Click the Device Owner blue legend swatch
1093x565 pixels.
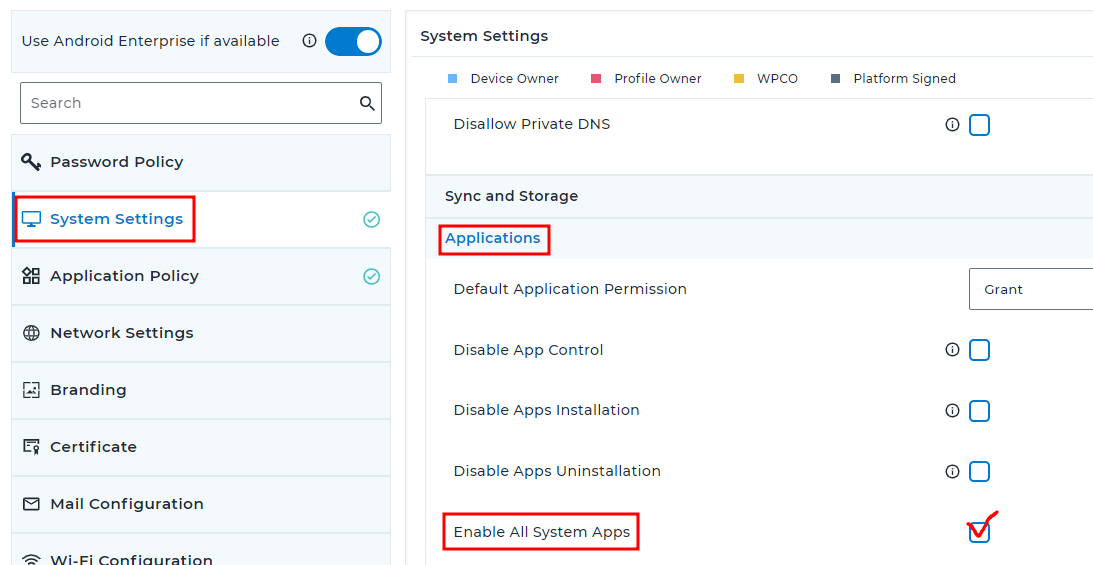452,79
